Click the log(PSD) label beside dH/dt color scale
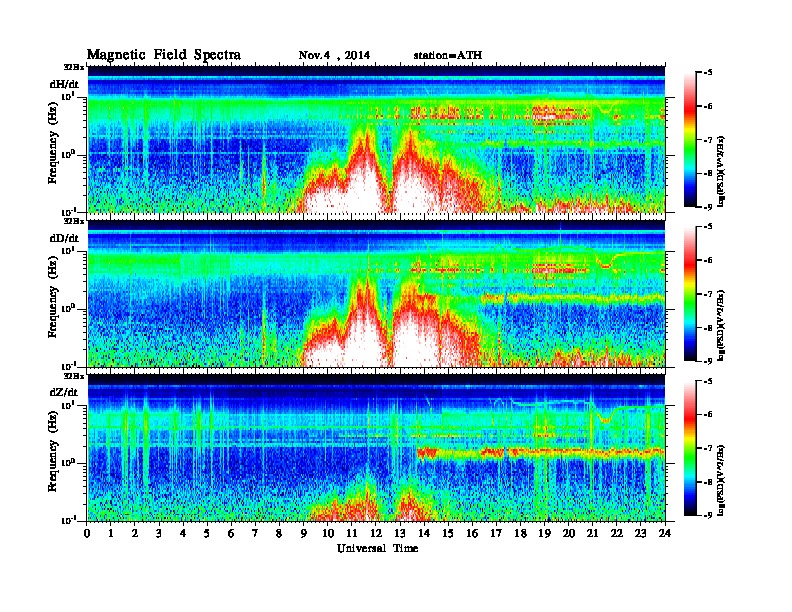This screenshot has height=612, width=792. pos(722,171)
